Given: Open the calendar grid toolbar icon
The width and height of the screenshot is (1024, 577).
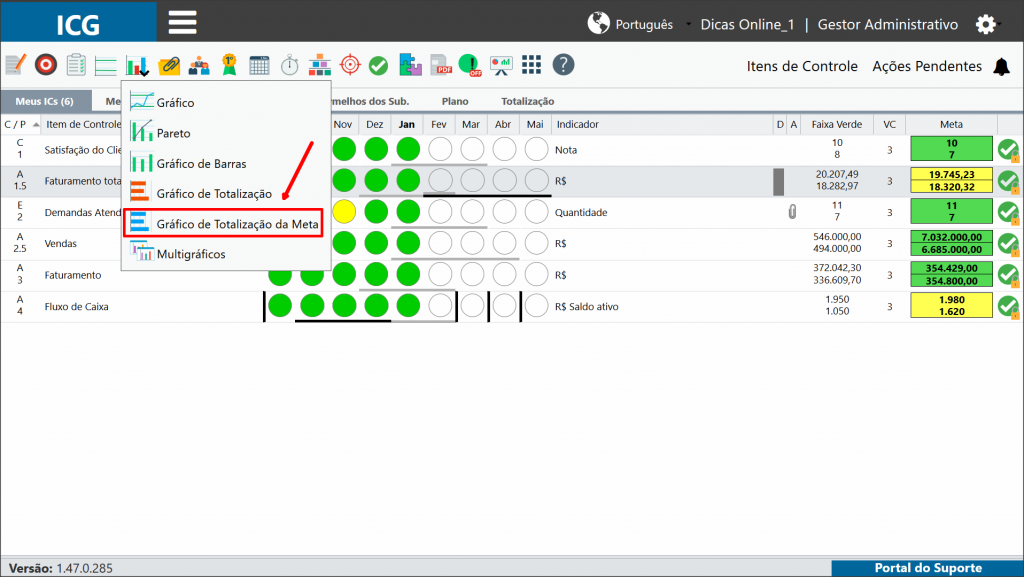Looking at the screenshot, I should point(259,65).
